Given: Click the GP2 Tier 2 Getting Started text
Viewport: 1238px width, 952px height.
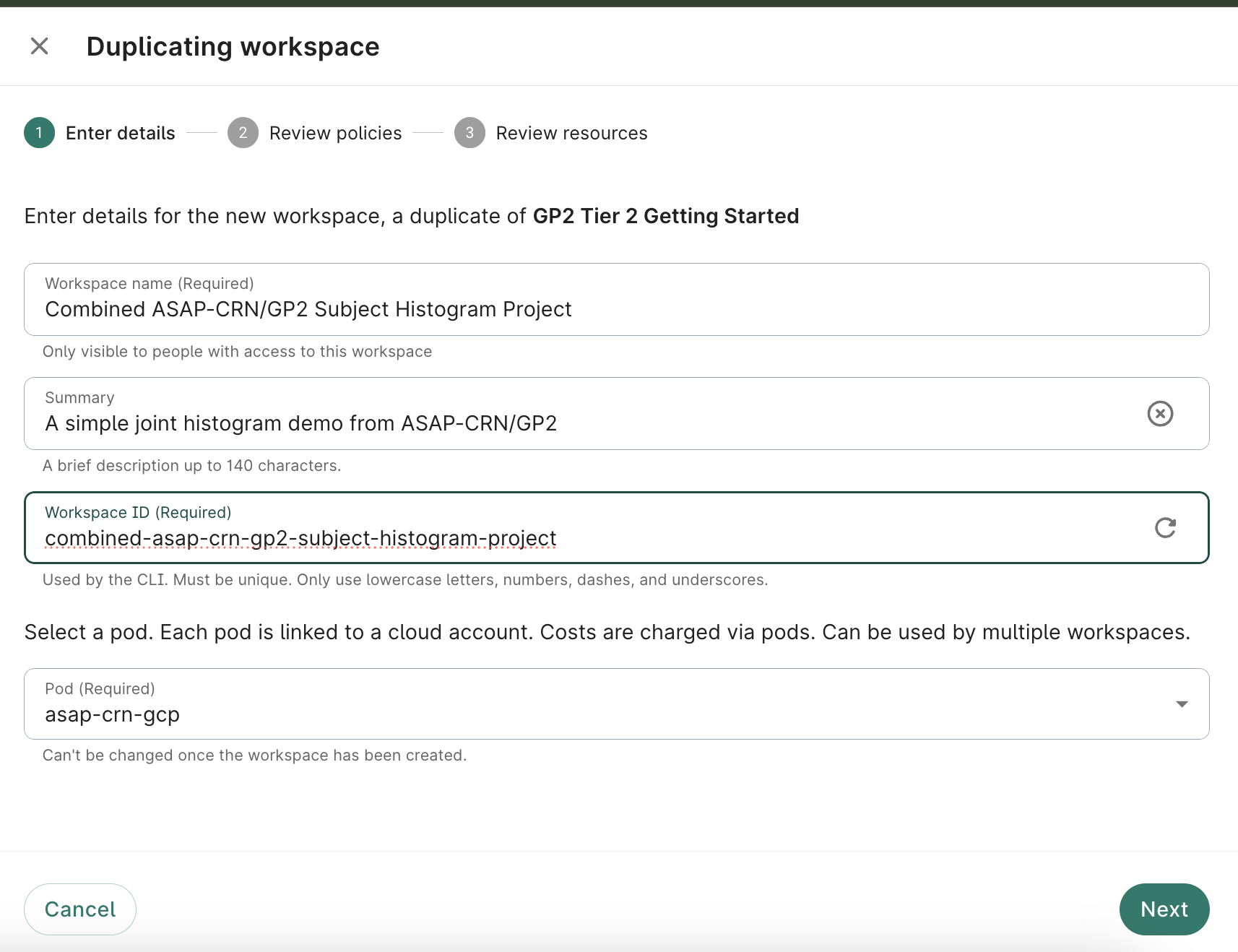Looking at the screenshot, I should click(x=665, y=215).
